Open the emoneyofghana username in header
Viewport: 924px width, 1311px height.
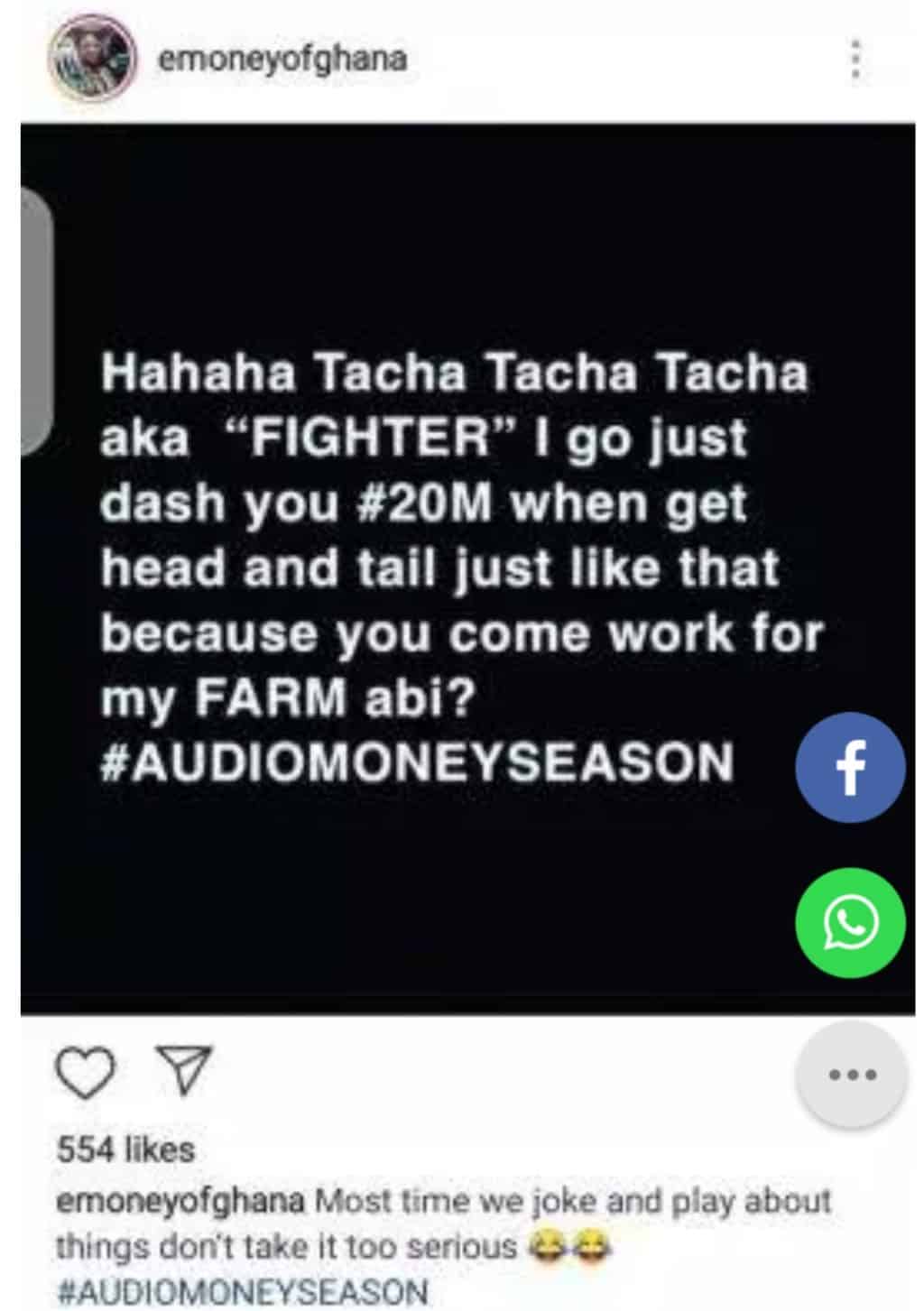point(282,60)
